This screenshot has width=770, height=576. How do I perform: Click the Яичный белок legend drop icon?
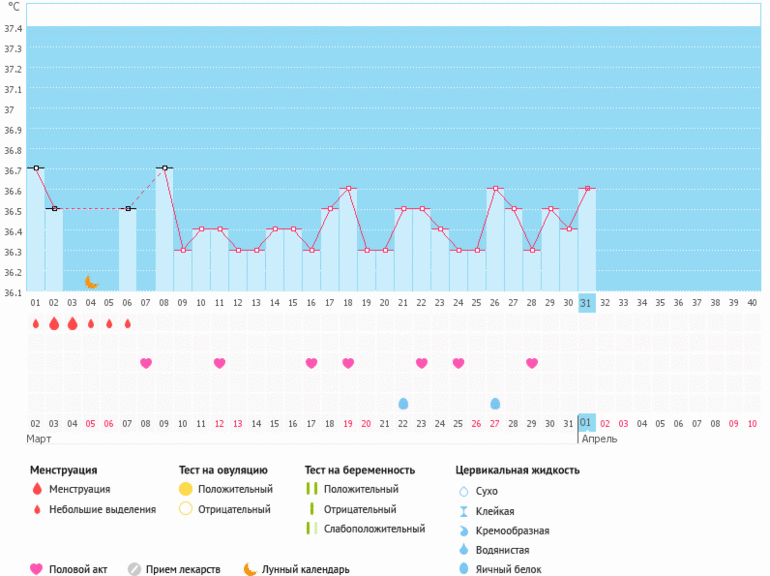click(462, 569)
